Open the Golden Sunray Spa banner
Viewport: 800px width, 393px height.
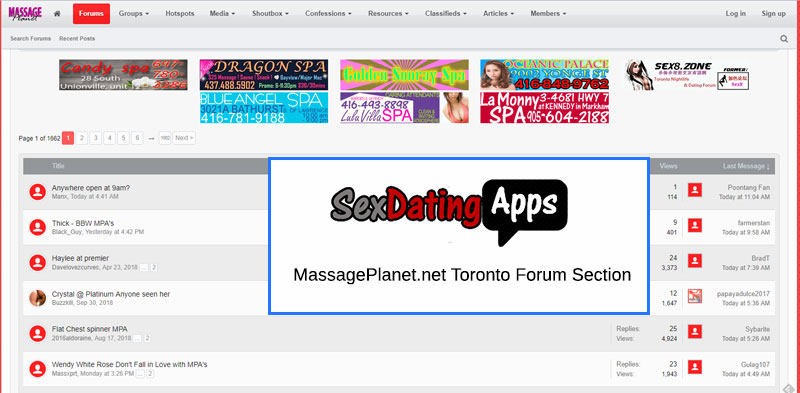[404, 75]
